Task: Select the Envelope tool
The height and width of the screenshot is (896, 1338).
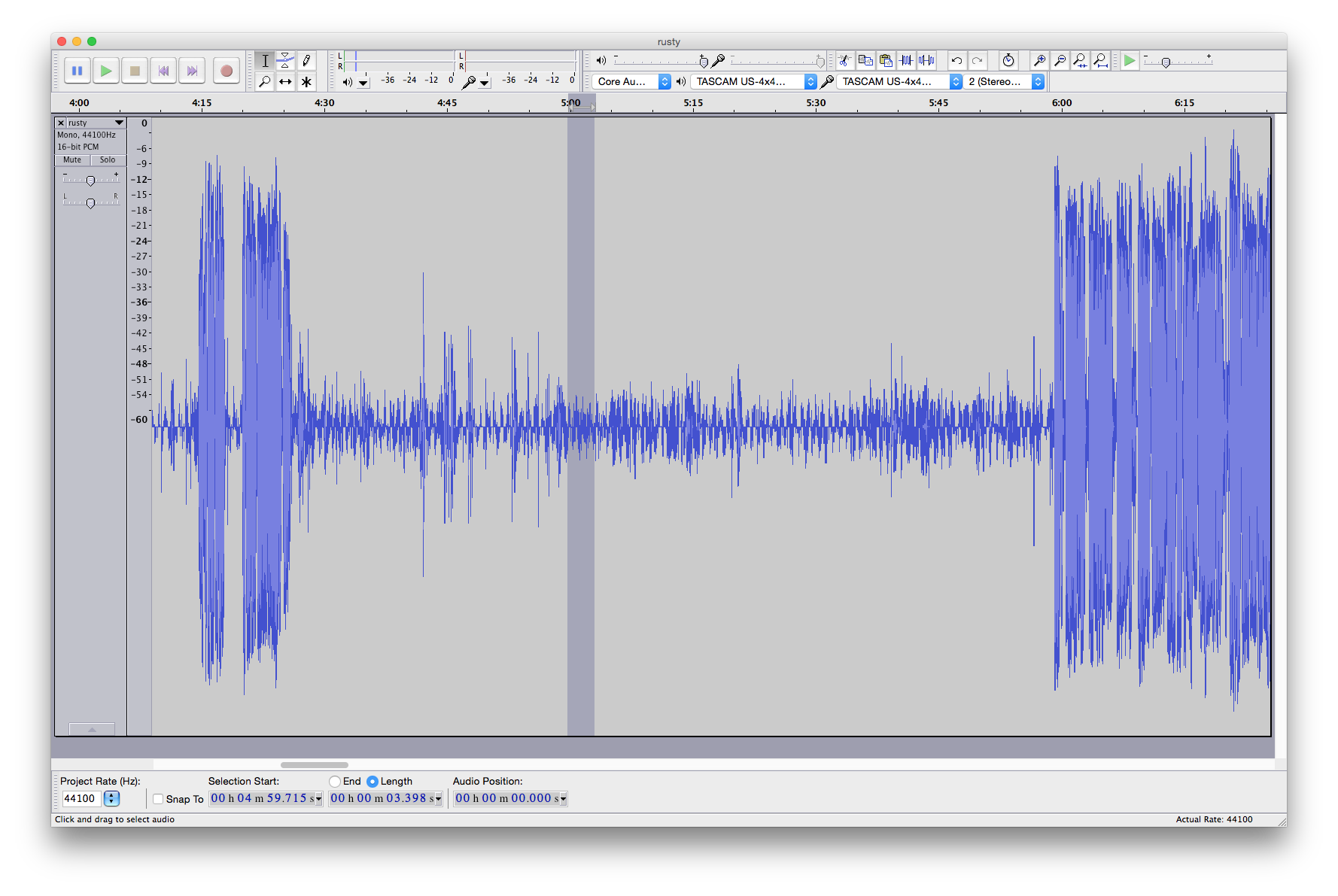Action: point(285,61)
